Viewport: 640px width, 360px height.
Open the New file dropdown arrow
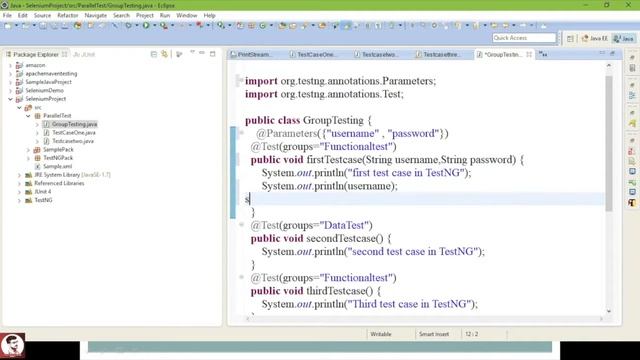click(16, 26)
